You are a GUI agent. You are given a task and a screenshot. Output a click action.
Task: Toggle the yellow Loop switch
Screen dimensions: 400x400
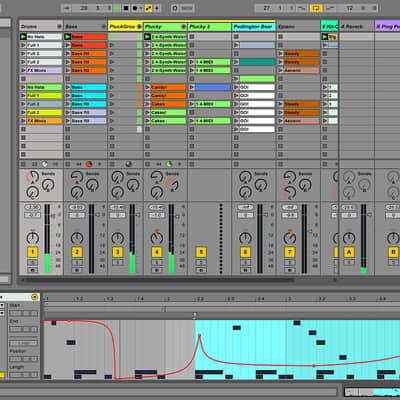(x=316, y=8)
